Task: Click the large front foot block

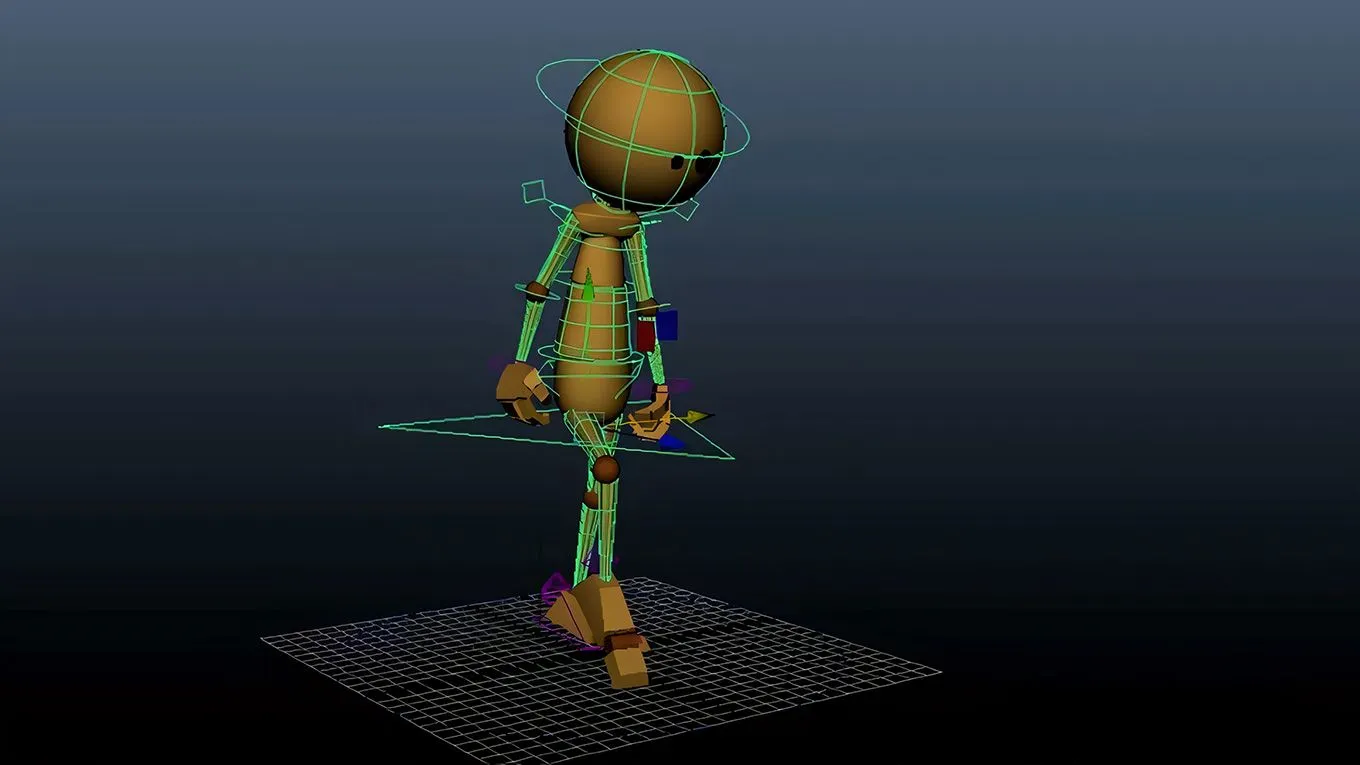Action: point(598,610)
